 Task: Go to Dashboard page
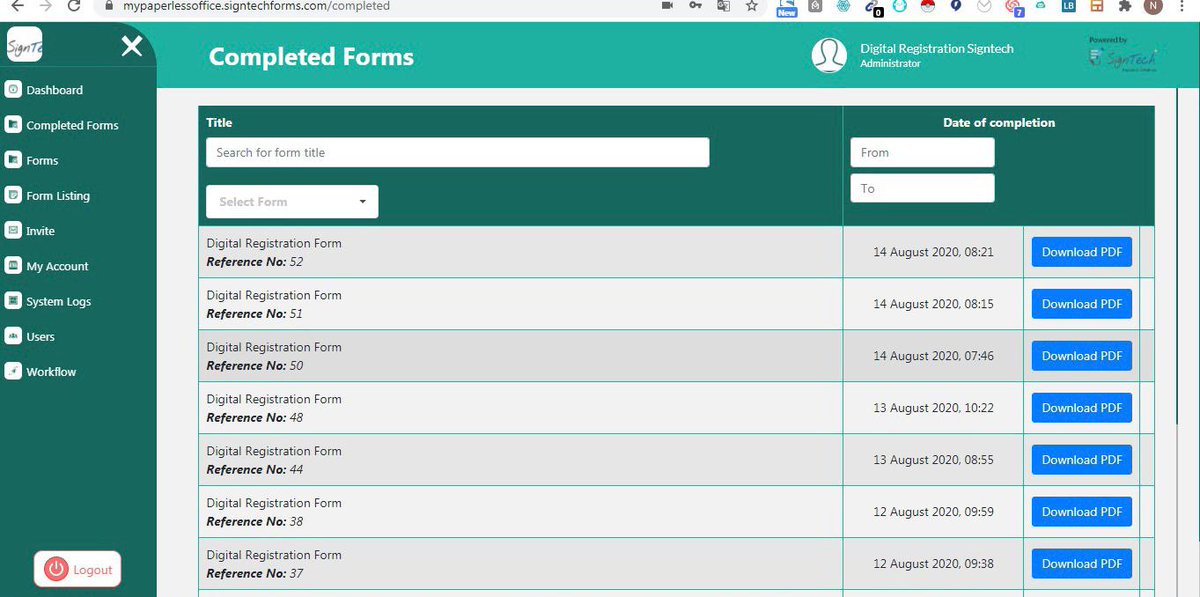click(55, 90)
